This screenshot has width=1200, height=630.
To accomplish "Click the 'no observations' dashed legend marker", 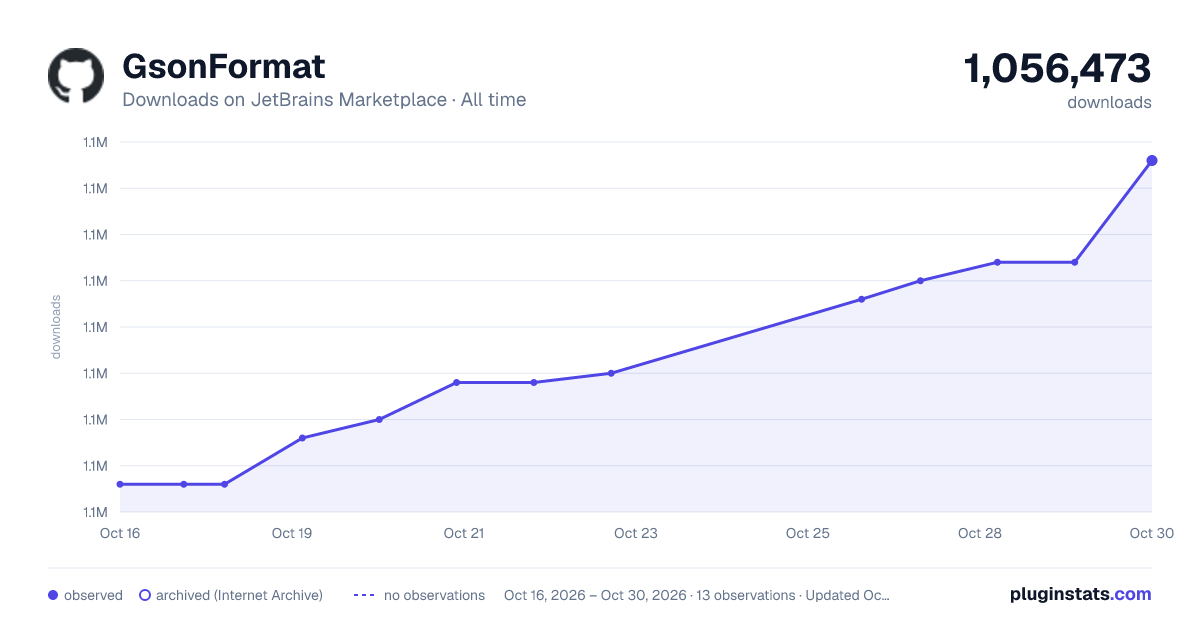I will click(x=364, y=595).
